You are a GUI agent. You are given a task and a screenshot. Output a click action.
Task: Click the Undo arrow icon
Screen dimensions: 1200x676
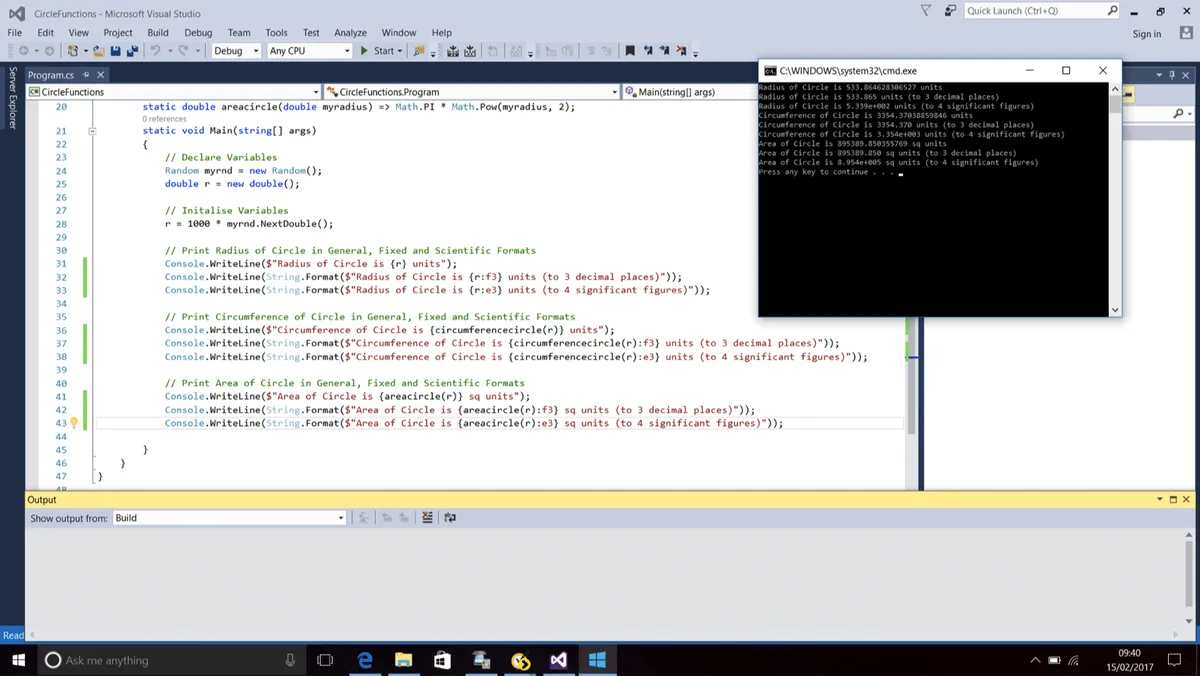pyautogui.click(x=156, y=51)
